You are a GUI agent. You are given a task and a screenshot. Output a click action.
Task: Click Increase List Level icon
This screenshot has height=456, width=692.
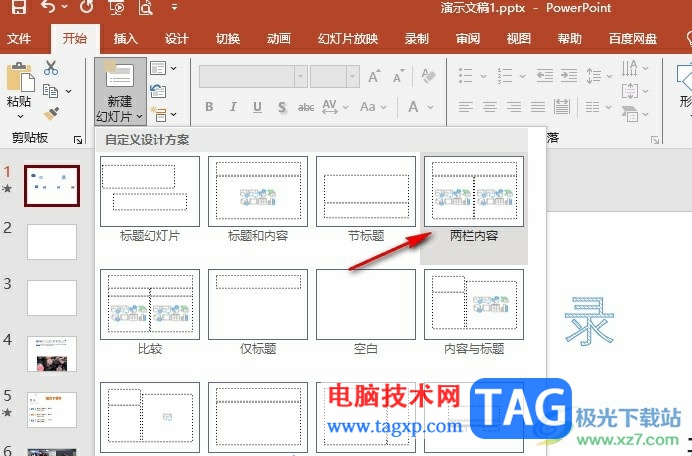click(x=569, y=75)
